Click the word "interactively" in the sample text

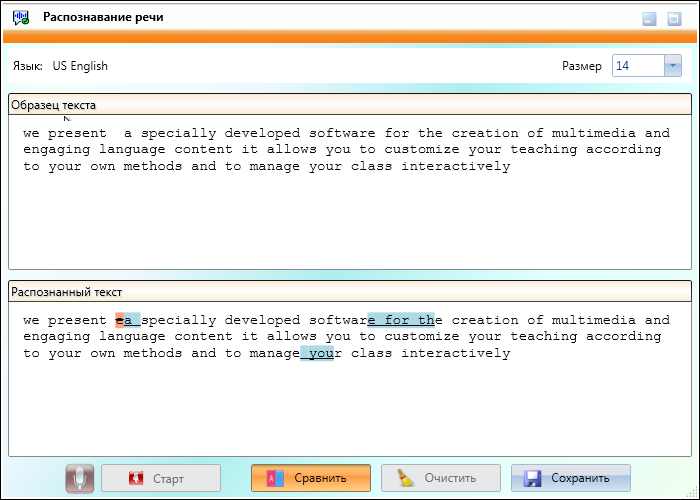click(455, 167)
